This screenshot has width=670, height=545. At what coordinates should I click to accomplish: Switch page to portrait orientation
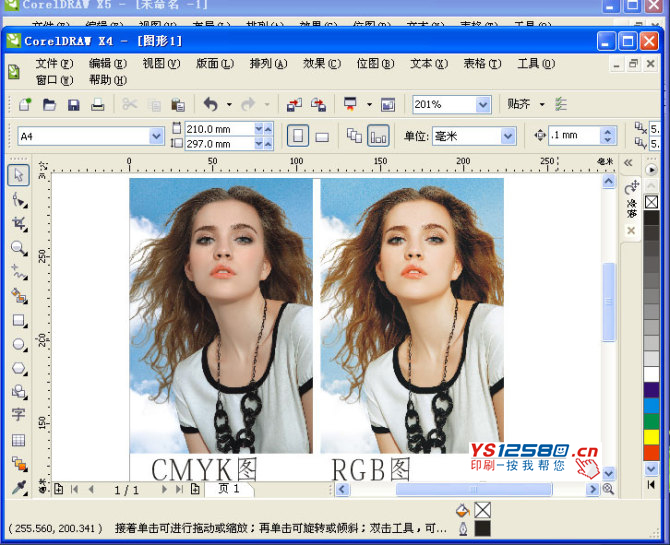point(297,136)
